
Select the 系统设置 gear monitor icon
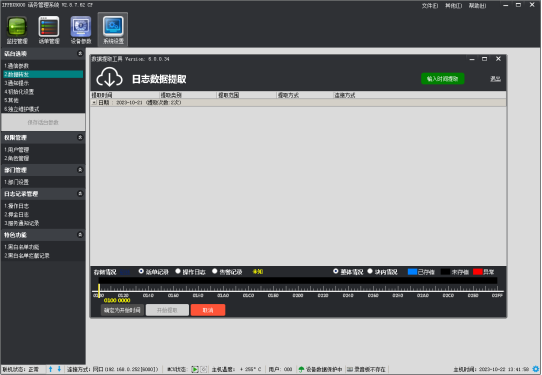point(113,27)
